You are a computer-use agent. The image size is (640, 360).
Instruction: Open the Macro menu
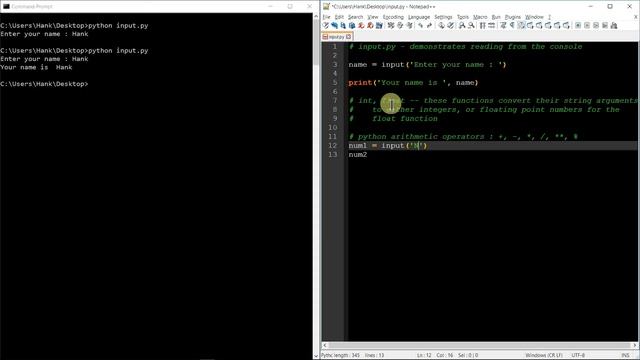tap(480, 17)
